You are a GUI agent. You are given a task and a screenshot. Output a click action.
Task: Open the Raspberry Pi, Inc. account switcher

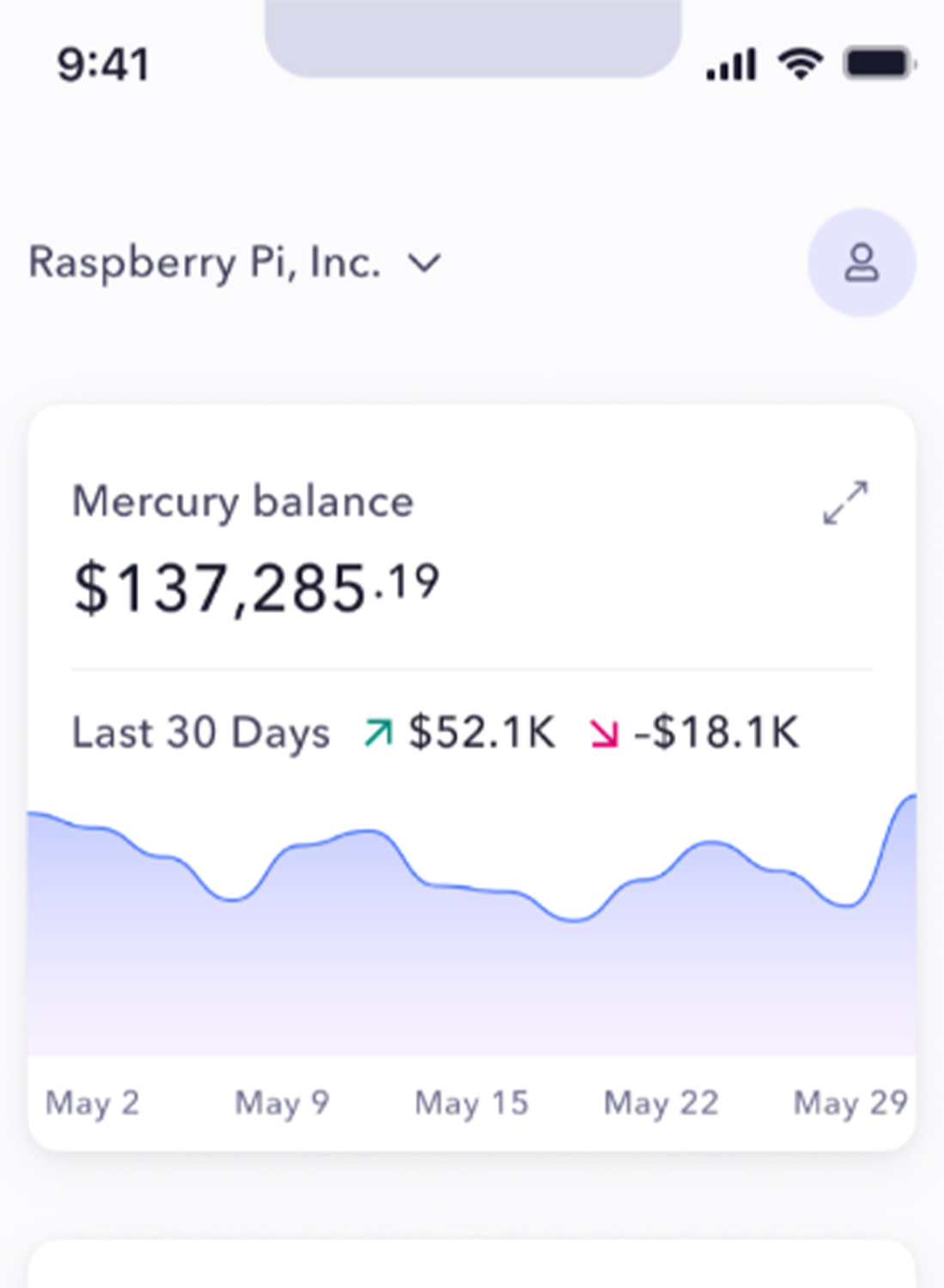[234, 263]
